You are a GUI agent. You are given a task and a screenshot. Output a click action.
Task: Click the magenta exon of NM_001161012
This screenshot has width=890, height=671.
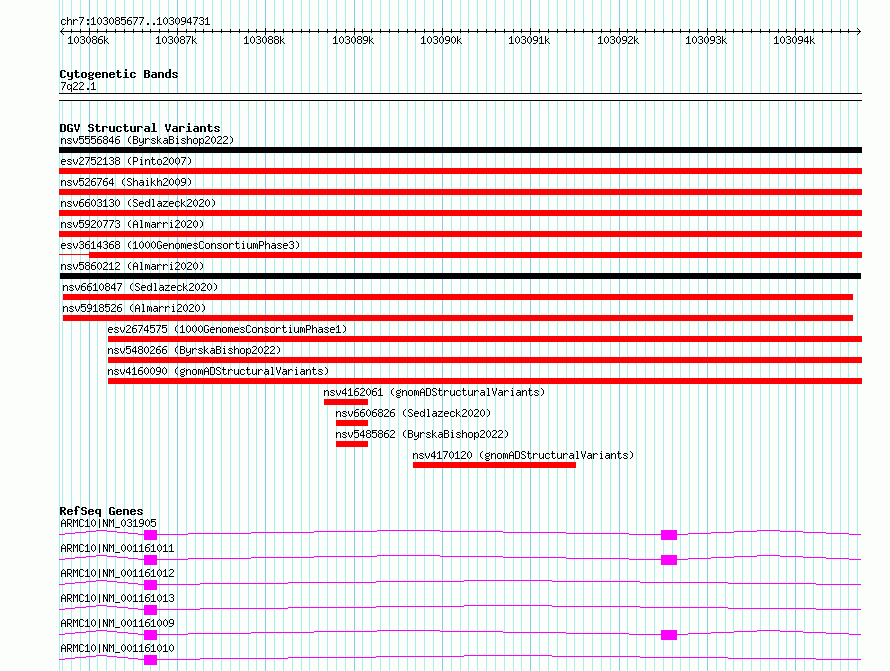(x=150, y=585)
